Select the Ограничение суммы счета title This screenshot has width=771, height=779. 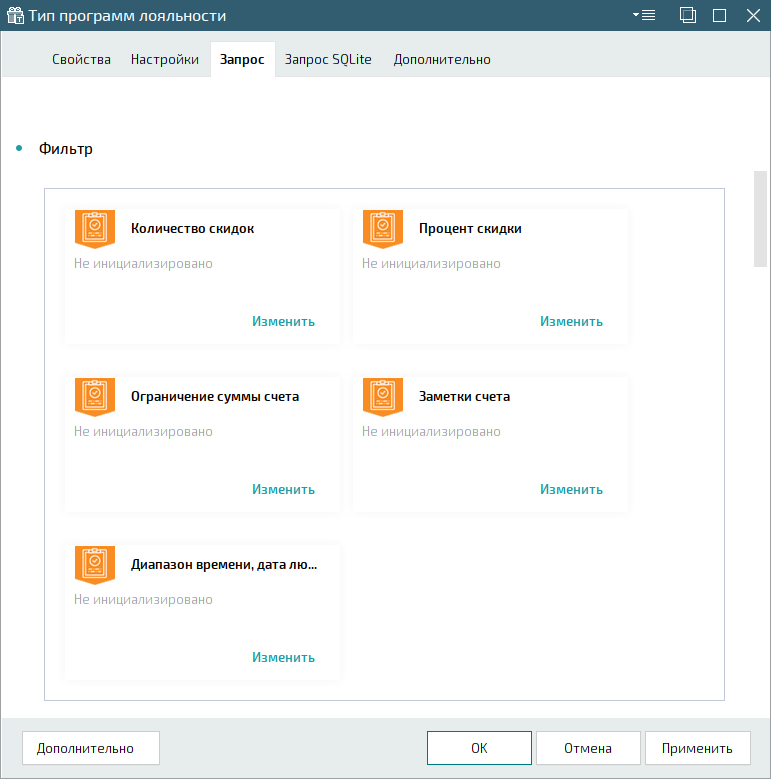(215, 396)
